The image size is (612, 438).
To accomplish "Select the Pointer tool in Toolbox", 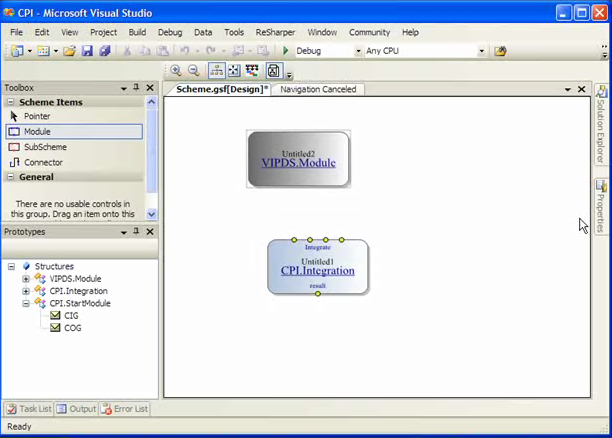I will click(x=36, y=116).
